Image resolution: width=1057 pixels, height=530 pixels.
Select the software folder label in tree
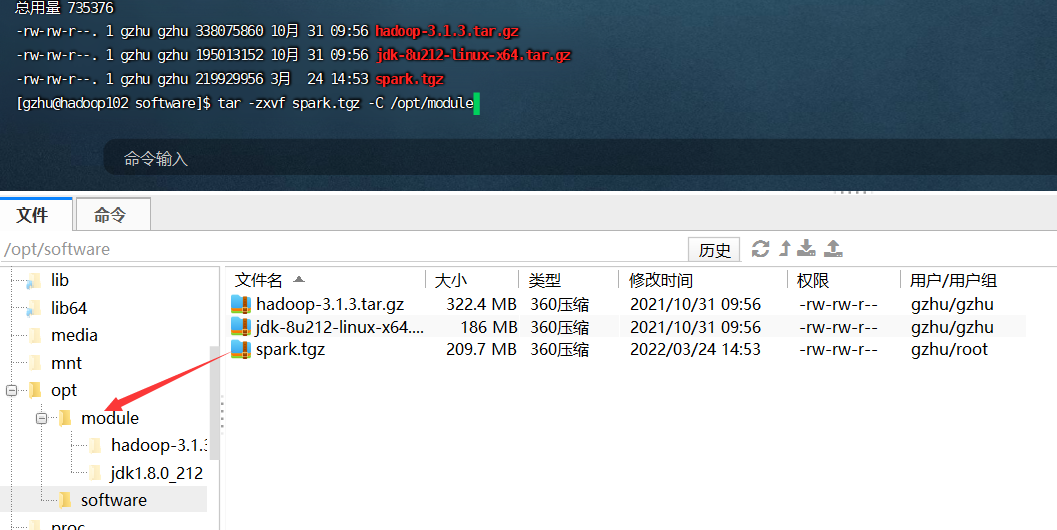(114, 500)
